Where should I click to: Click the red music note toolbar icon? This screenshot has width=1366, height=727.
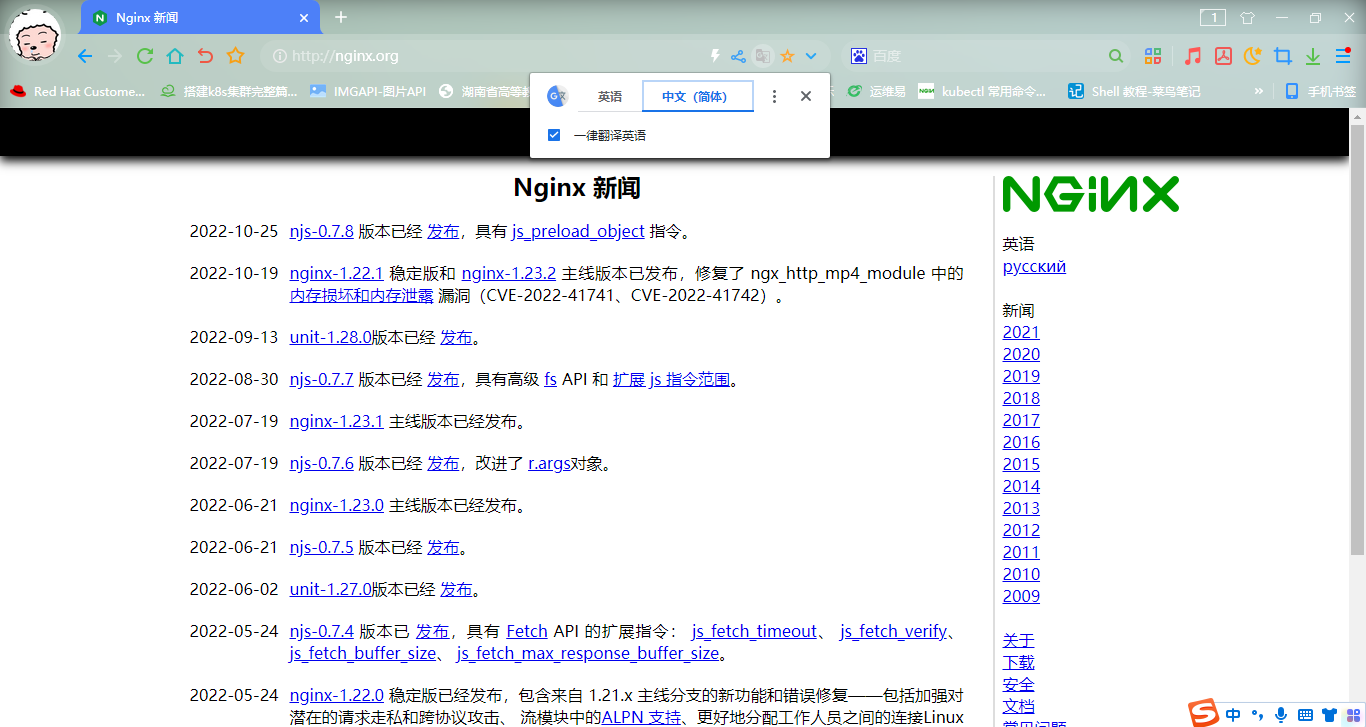coord(1192,56)
